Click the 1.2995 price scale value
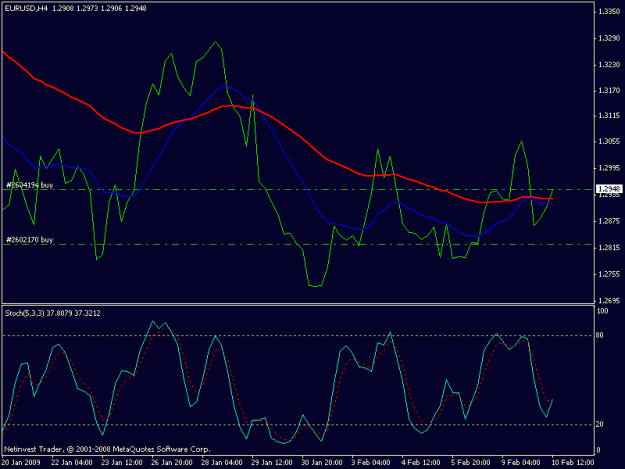The width and height of the screenshot is (625, 469). tap(609, 168)
